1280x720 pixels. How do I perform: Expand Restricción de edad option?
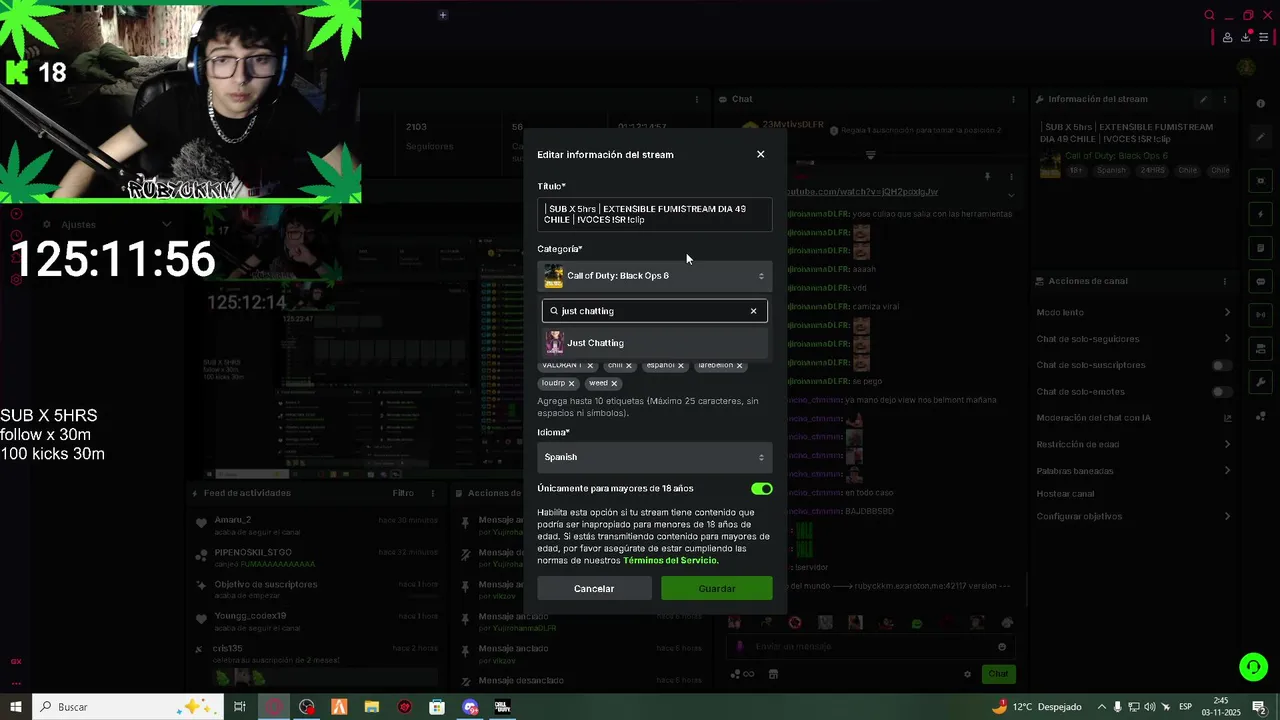tap(1134, 444)
